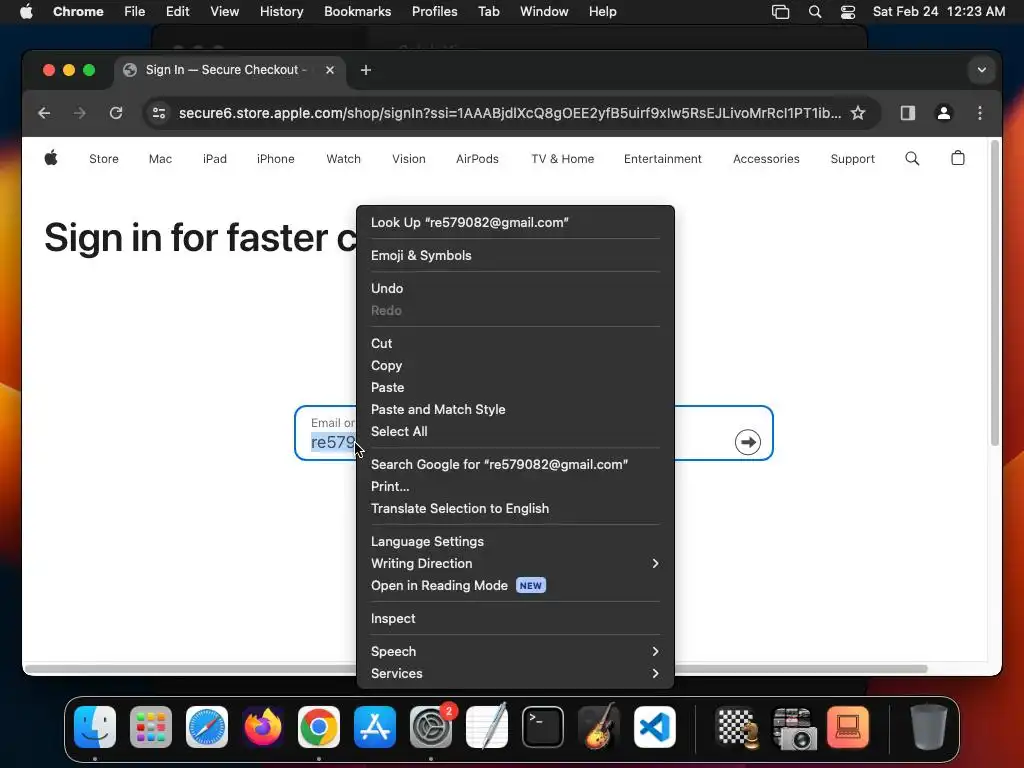1024x768 pixels.
Task: Choose Print... in context menu
Action: pos(515,487)
